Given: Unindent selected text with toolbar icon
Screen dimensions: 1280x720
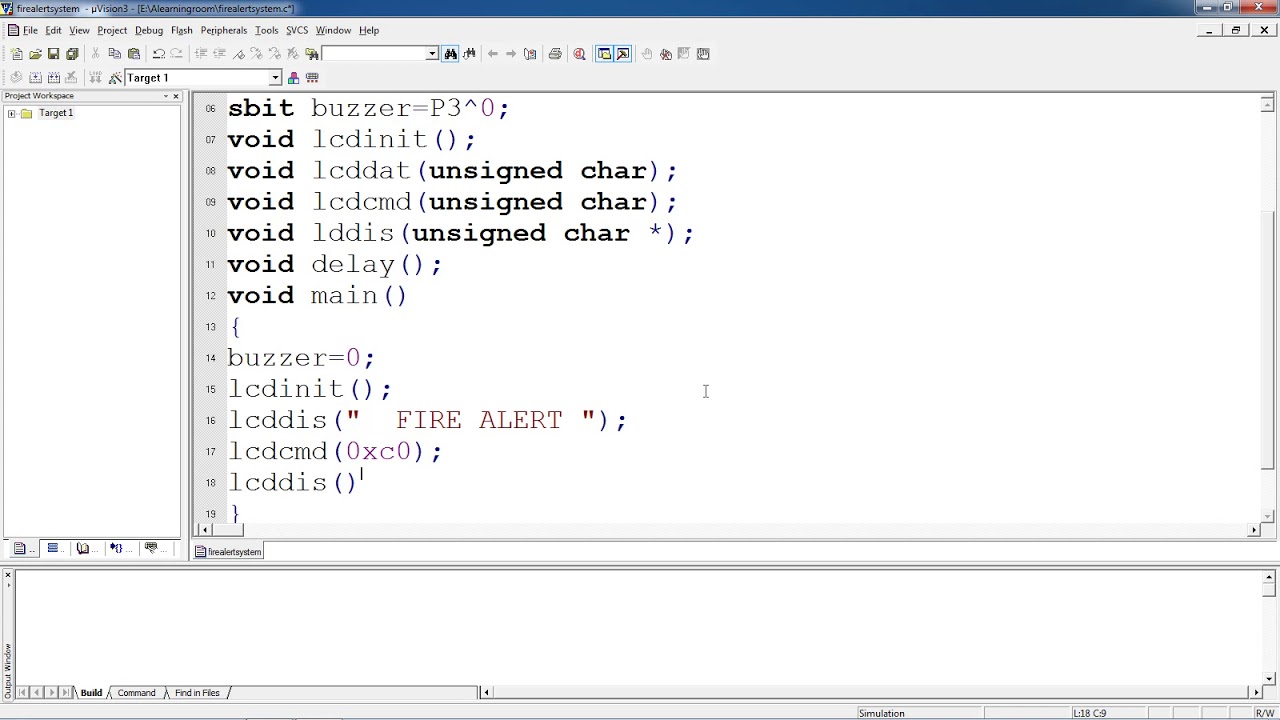Looking at the screenshot, I should click(219, 54).
